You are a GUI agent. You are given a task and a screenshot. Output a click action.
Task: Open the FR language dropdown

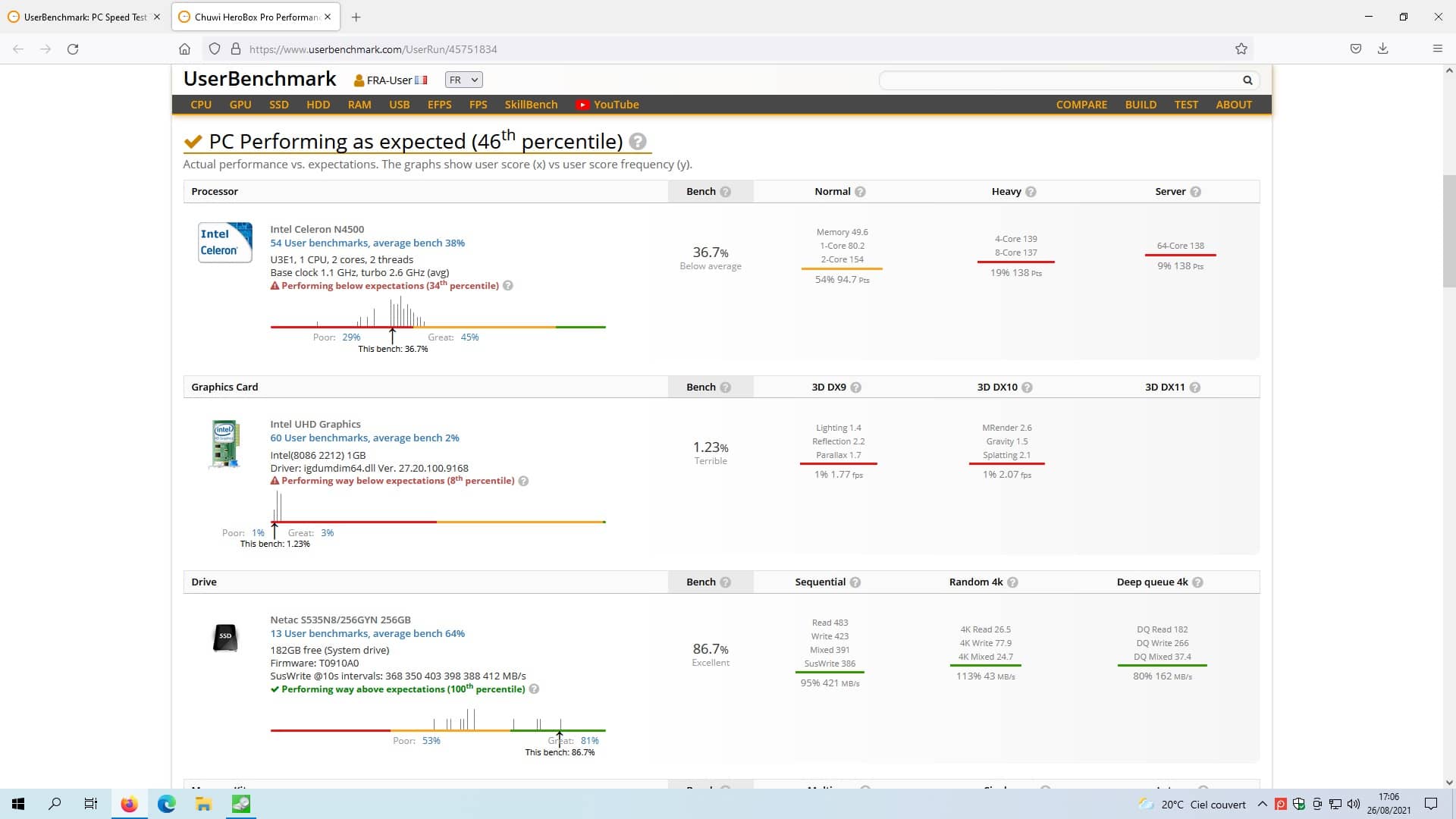click(463, 80)
